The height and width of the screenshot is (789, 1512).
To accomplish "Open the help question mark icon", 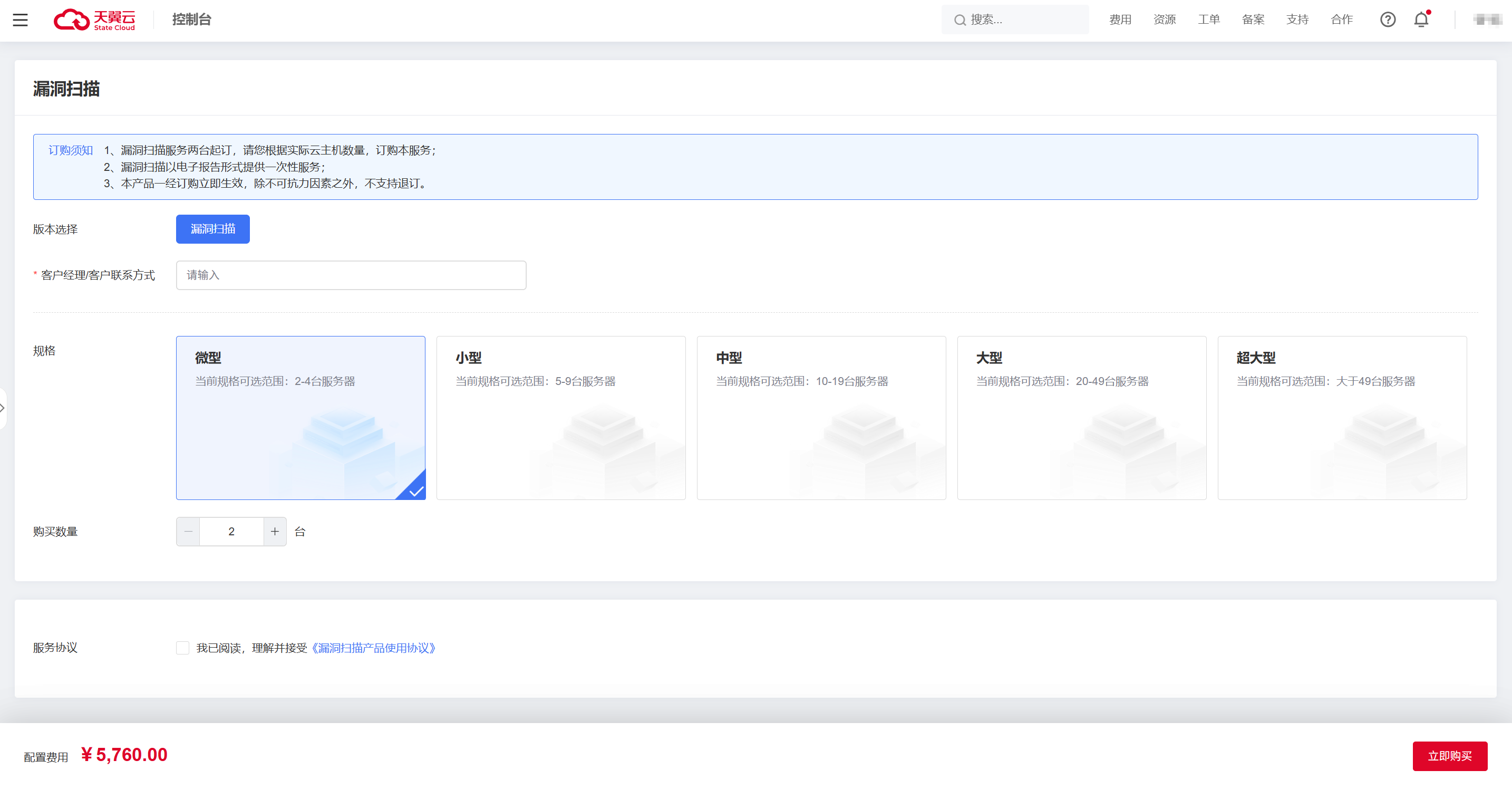I will point(1388,20).
